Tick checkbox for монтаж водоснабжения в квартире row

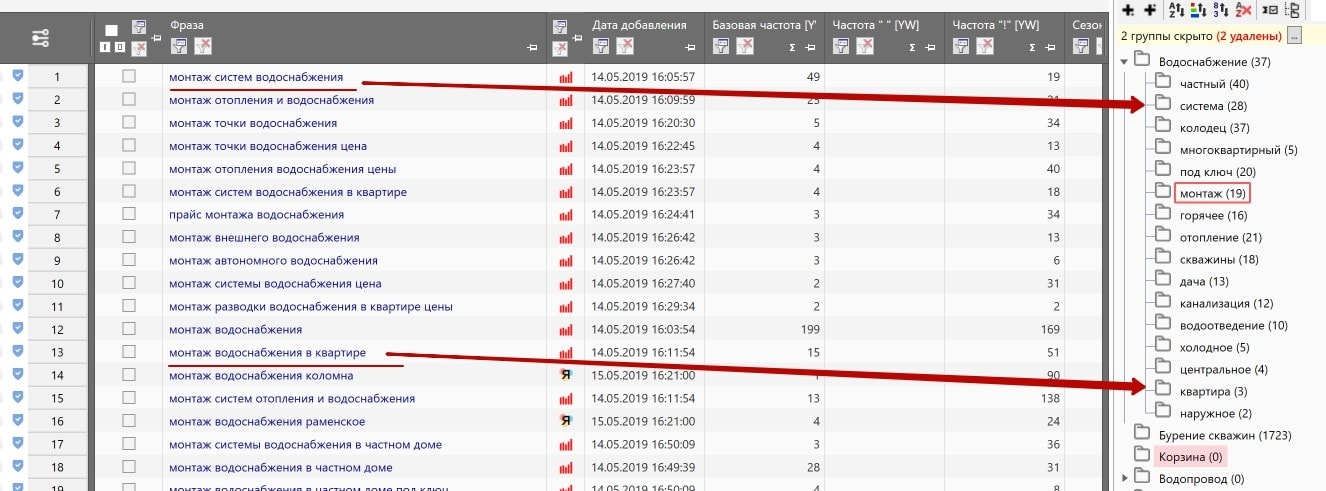[129, 352]
